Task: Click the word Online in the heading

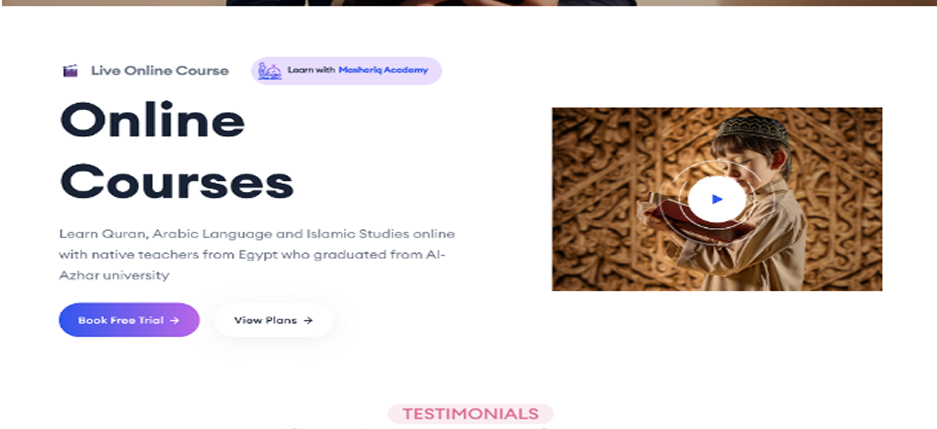Action: pyautogui.click(x=152, y=120)
